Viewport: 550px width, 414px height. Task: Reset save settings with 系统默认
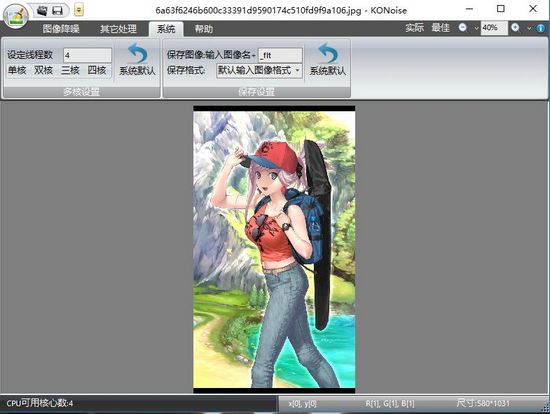click(x=328, y=60)
